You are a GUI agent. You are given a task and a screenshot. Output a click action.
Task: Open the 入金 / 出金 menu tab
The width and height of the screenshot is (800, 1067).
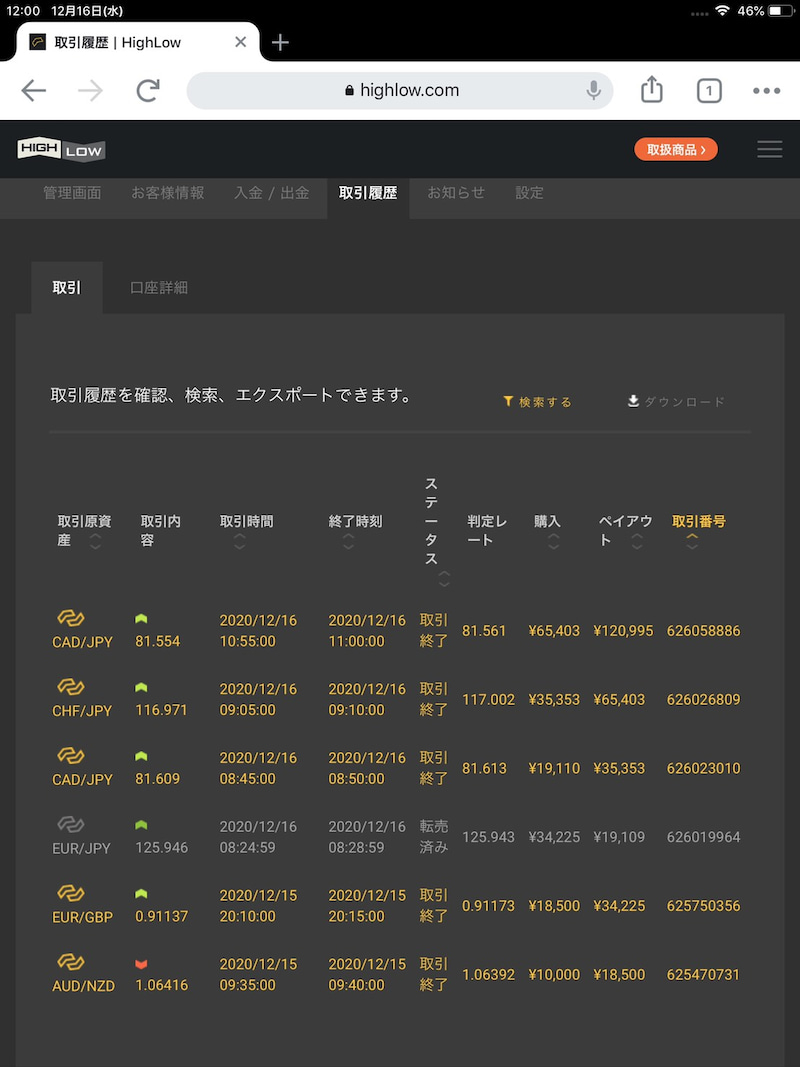[x=271, y=193]
